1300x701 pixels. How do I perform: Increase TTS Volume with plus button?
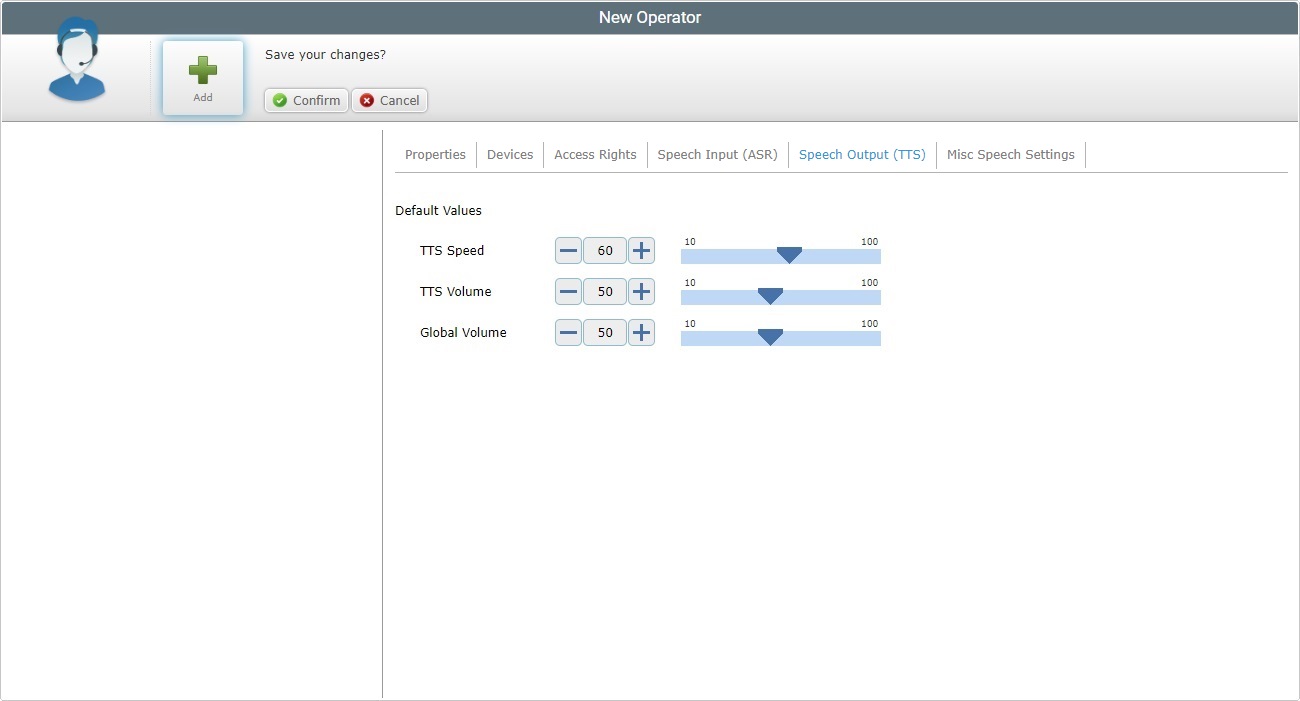[641, 292]
